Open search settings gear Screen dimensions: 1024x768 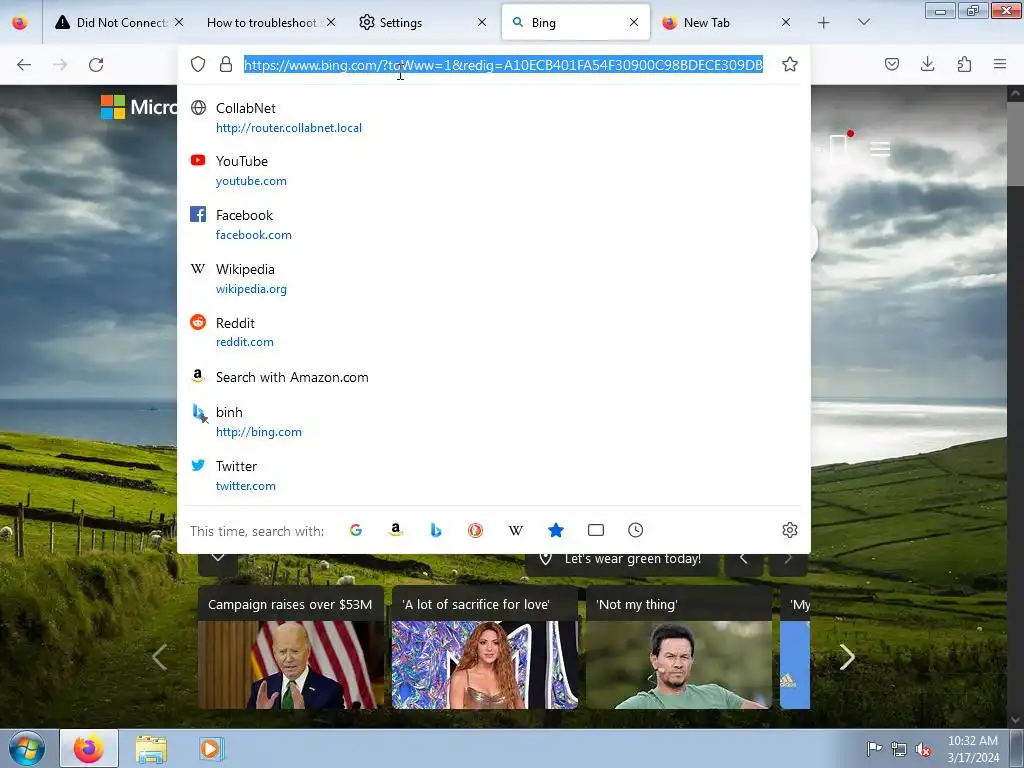[790, 530]
